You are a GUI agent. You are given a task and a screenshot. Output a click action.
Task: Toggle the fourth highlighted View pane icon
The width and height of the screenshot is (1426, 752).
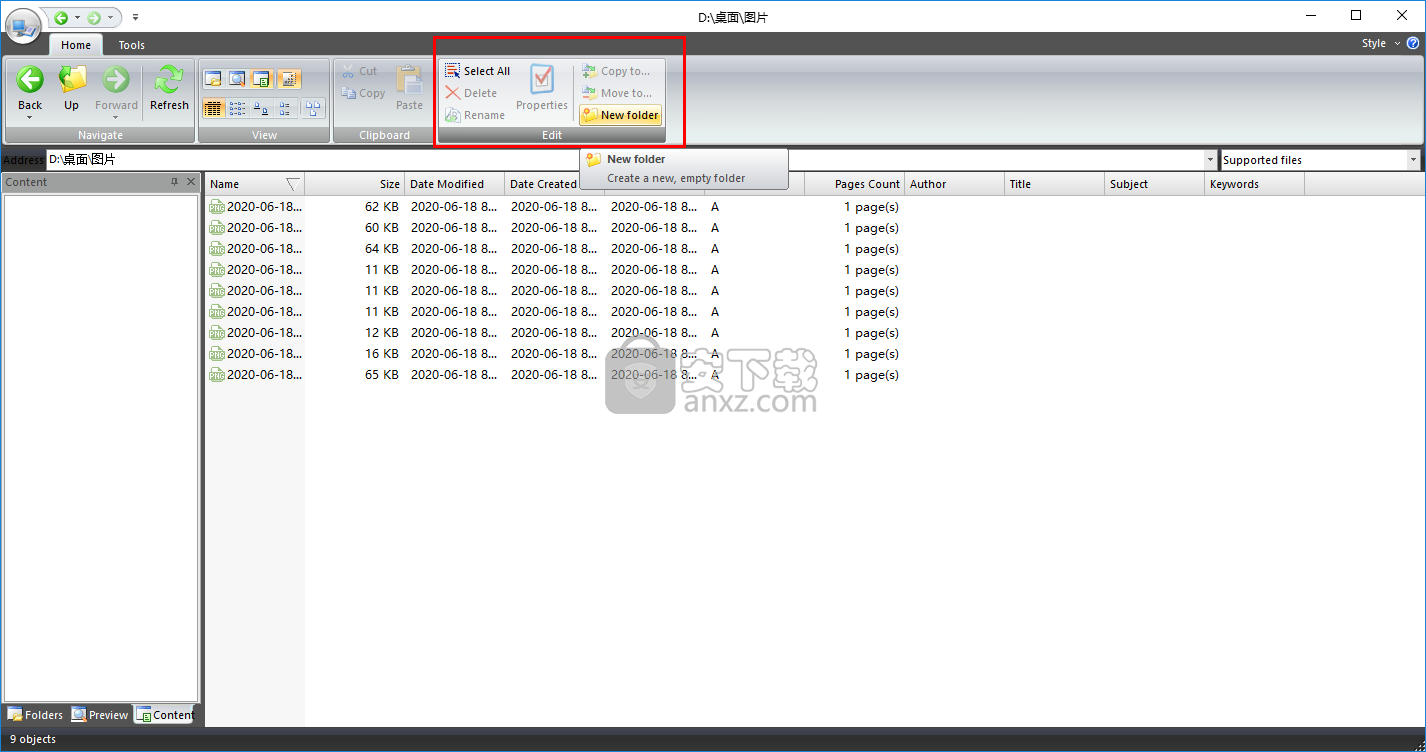coord(288,79)
